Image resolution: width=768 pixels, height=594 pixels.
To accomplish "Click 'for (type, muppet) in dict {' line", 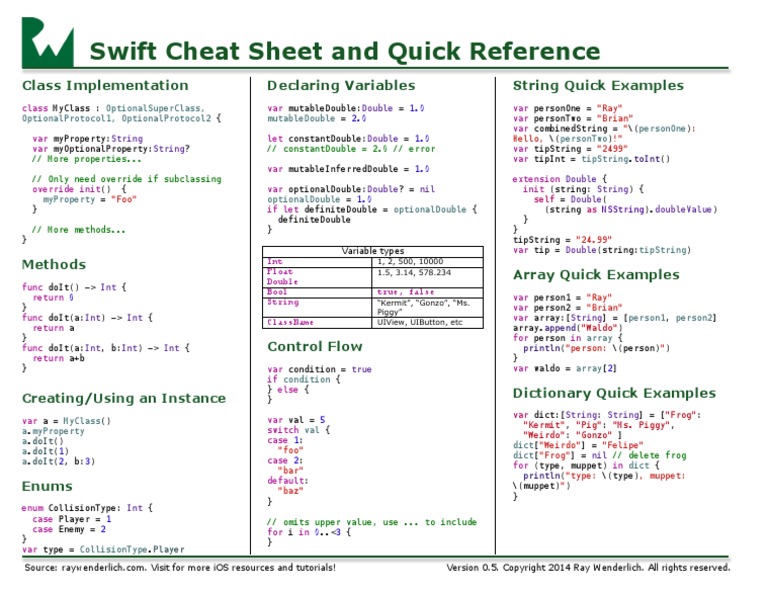I will coord(586,466).
